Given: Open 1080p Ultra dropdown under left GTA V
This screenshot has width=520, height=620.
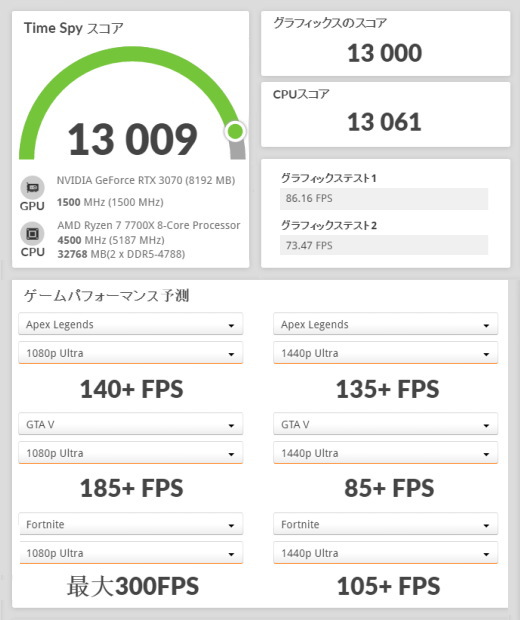Looking at the screenshot, I should 130,453.
